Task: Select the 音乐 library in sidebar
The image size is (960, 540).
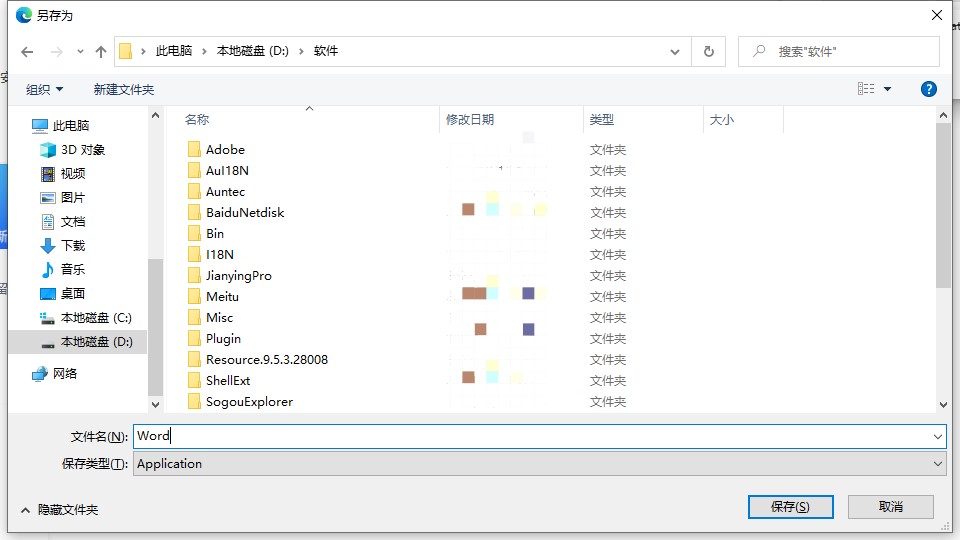Action: pyautogui.click(x=73, y=269)
